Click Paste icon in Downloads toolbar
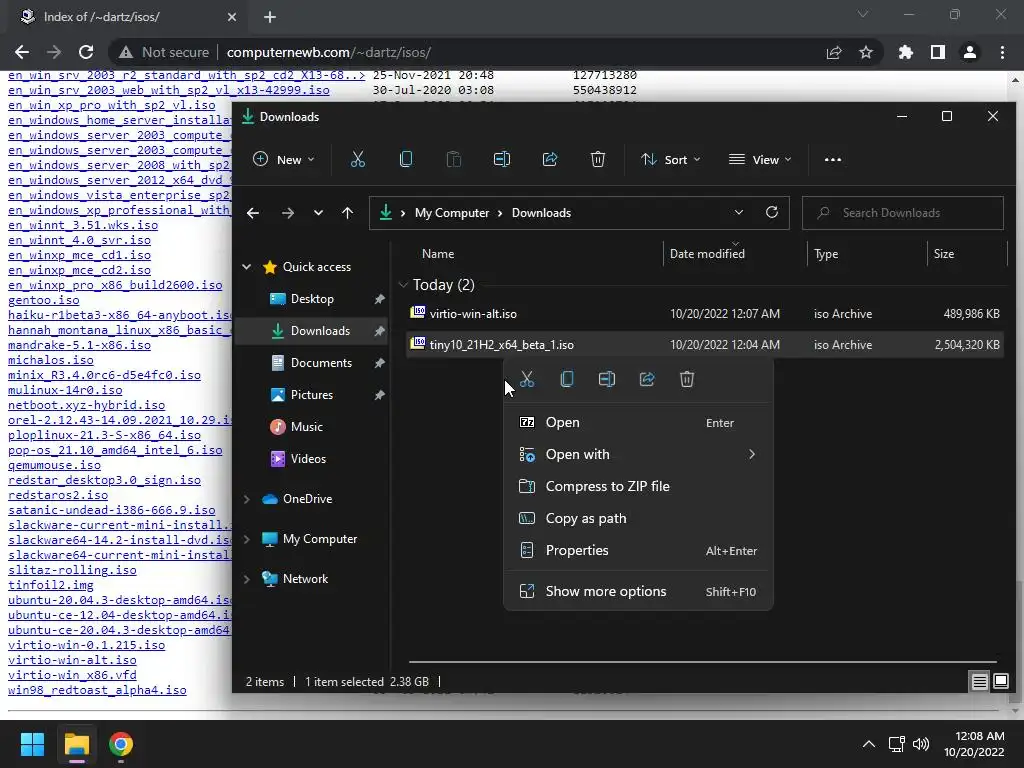Screen dimensions: 1024x768 pos(454,159)
